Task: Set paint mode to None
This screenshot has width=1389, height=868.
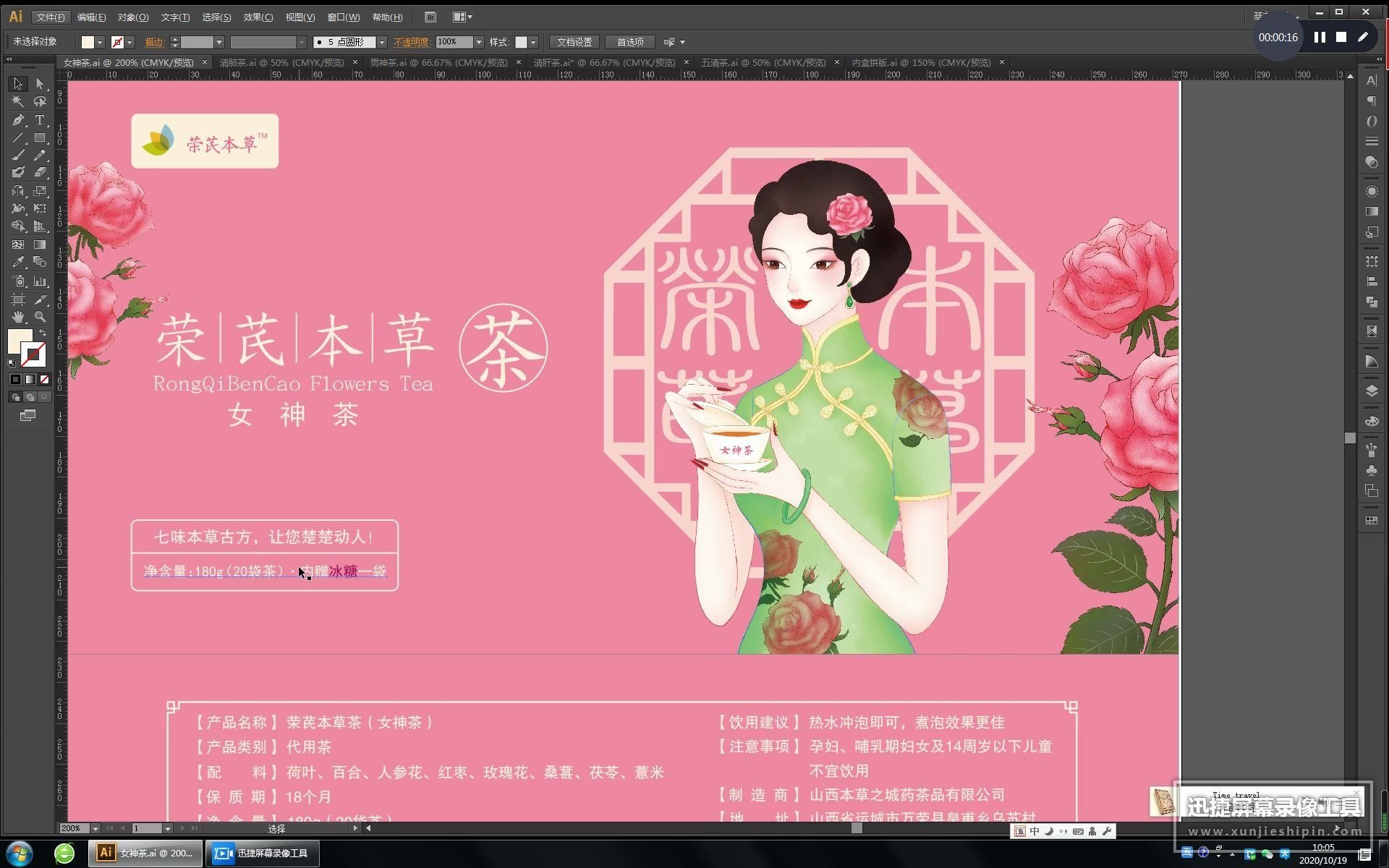Action: [44, 379]
